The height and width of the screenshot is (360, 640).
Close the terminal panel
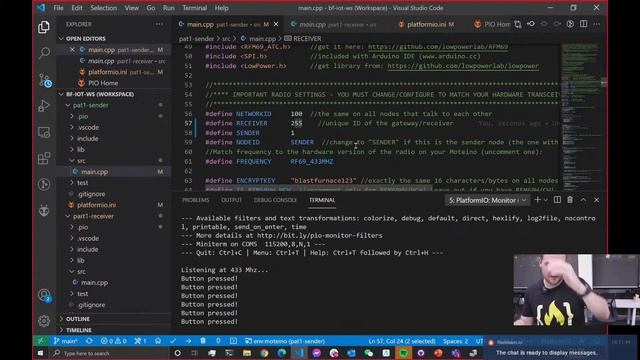[x=596, y=200]
